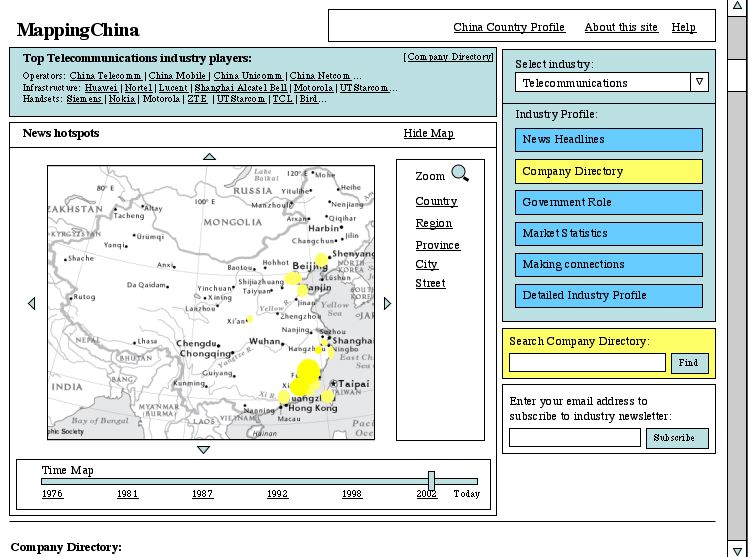Set map zoom to City level
This screenshot has width=748, height=557.
click(426, 264)
